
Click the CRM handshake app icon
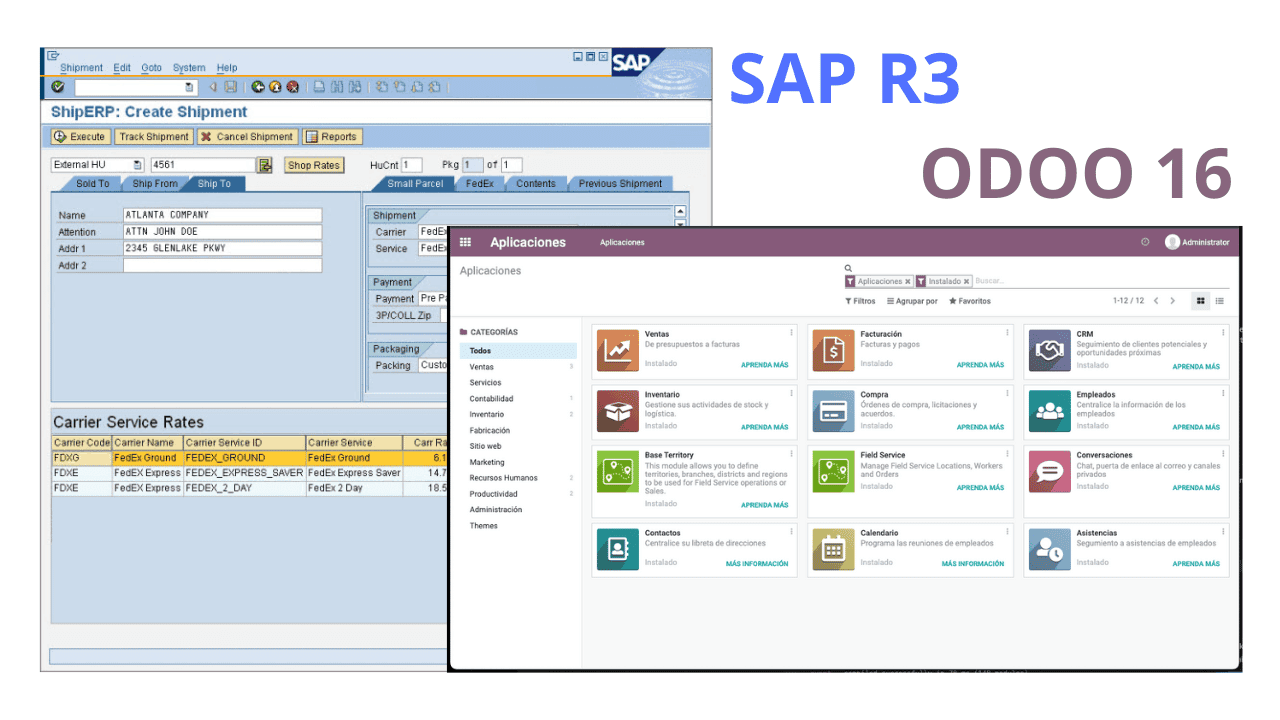click(1050, 350)
